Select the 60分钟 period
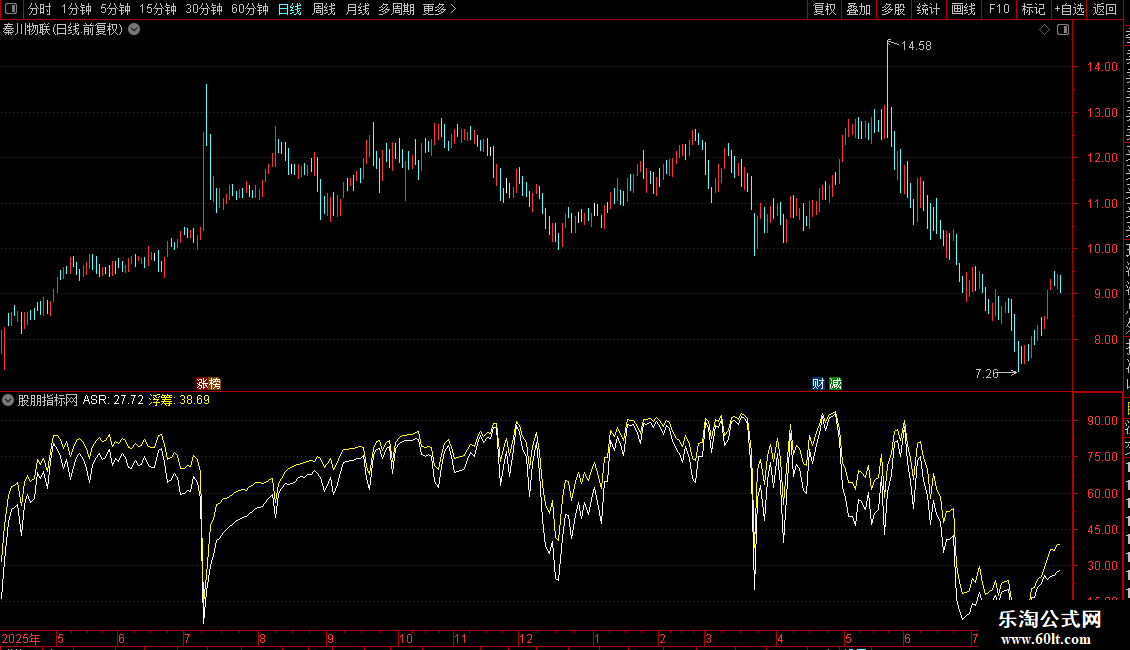This screenshot has height=650, width=1130. pos(250,9)
